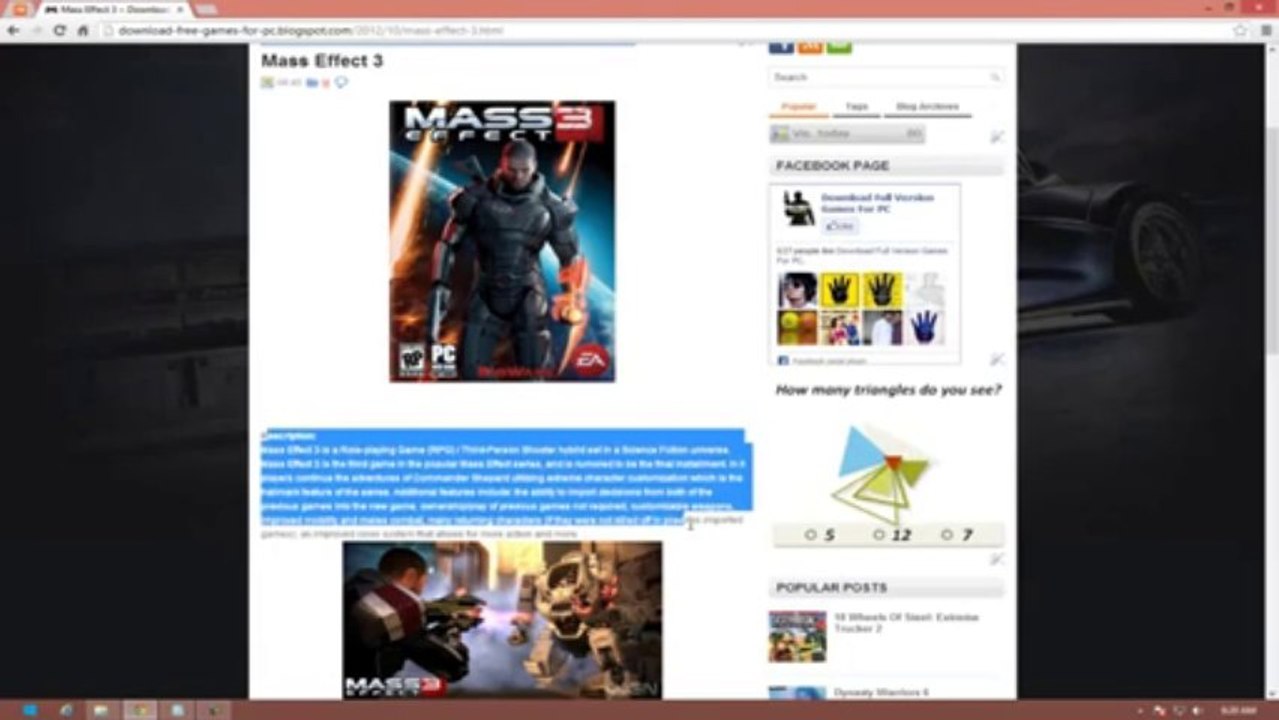Open the browser home page icon
The image size is (1279, 720).
pos(83,30)
